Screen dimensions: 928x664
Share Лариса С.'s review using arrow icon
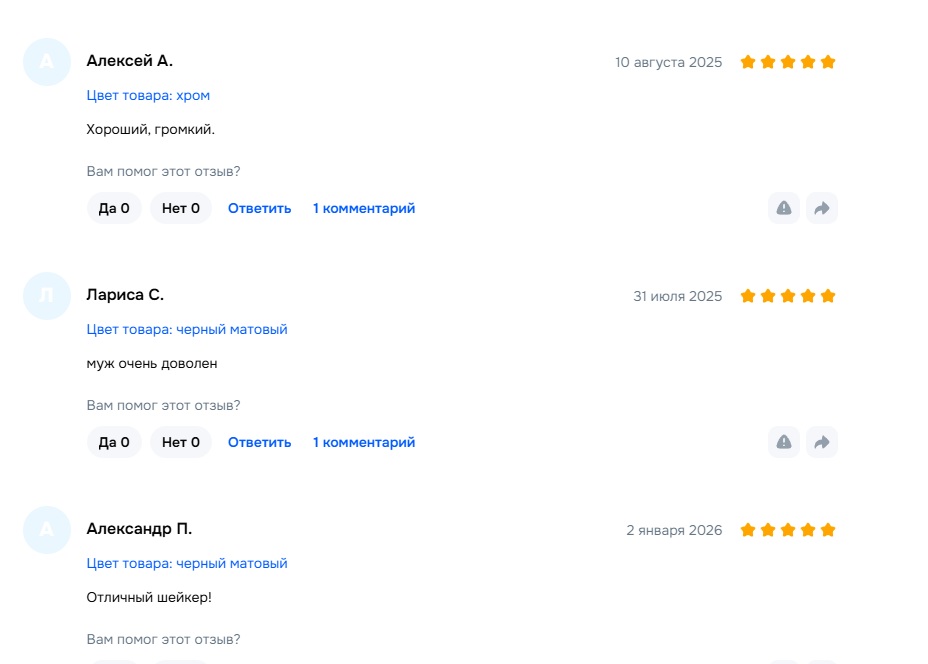[822, 442]
